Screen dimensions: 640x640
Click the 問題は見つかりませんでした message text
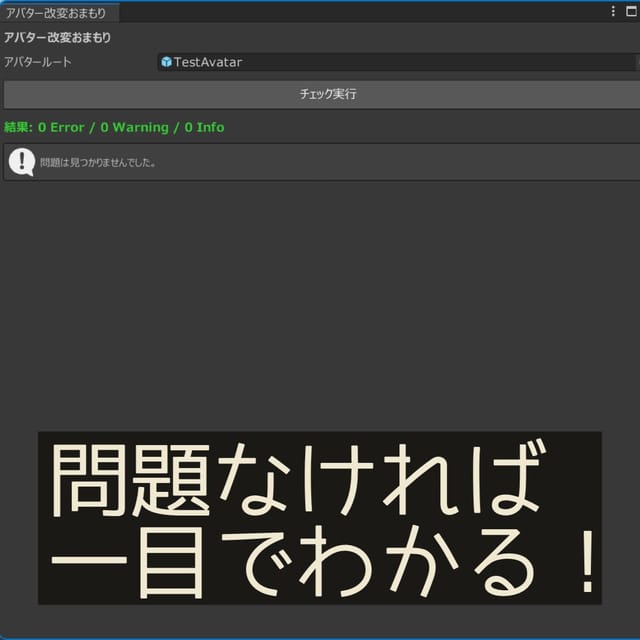[98, 162]
